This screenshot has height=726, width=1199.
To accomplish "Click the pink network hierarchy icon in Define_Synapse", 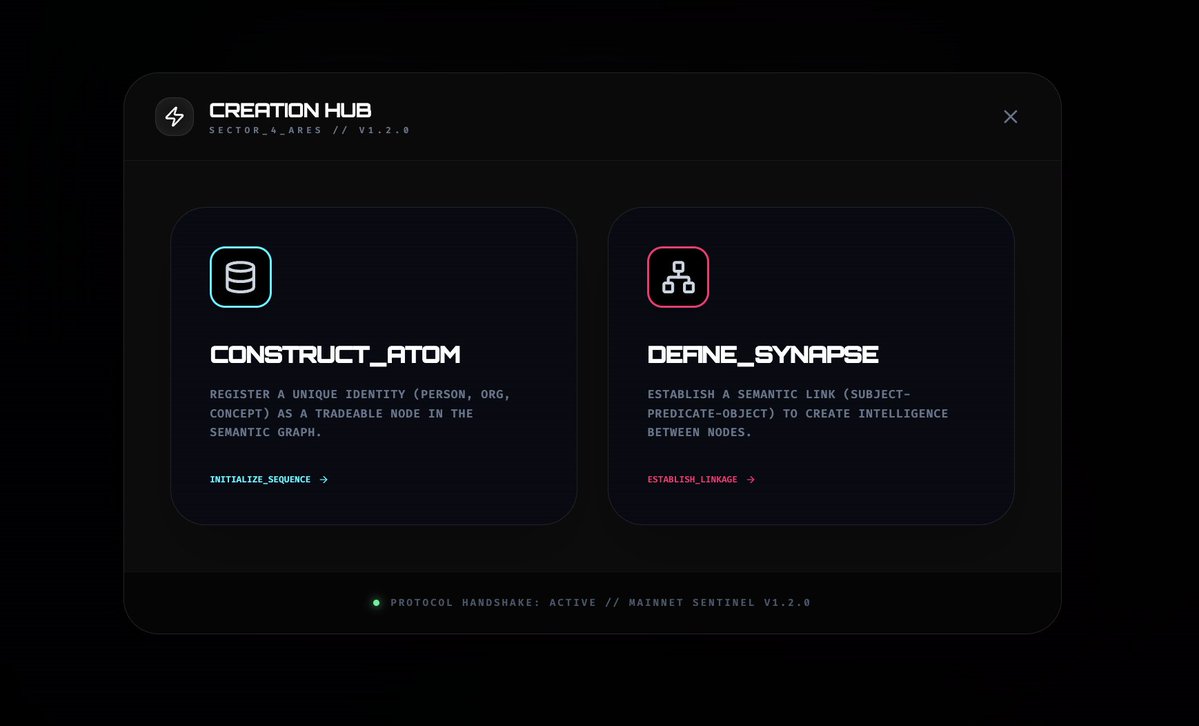I will click(x=678, y=277).
